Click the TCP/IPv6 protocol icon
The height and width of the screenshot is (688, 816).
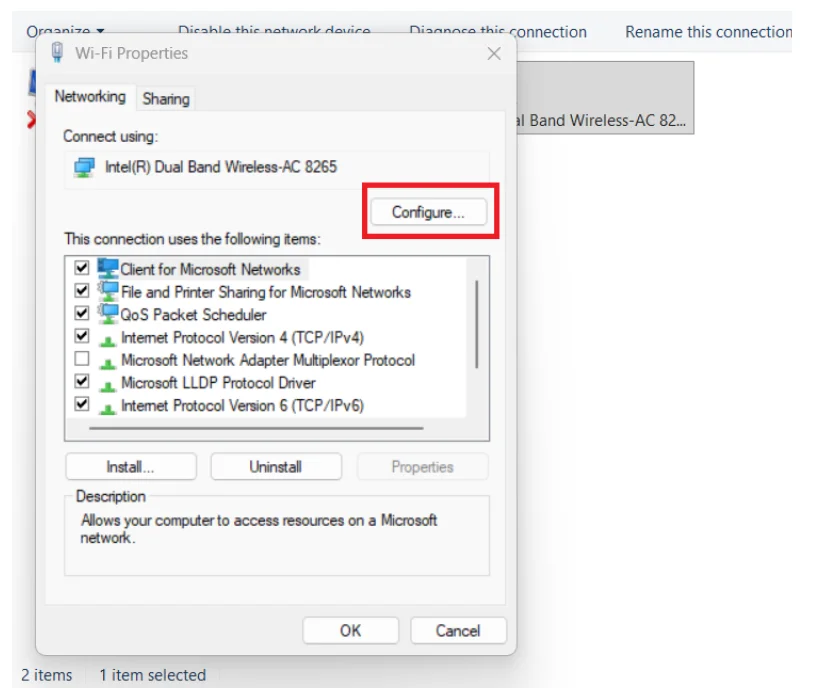point(107,409)
